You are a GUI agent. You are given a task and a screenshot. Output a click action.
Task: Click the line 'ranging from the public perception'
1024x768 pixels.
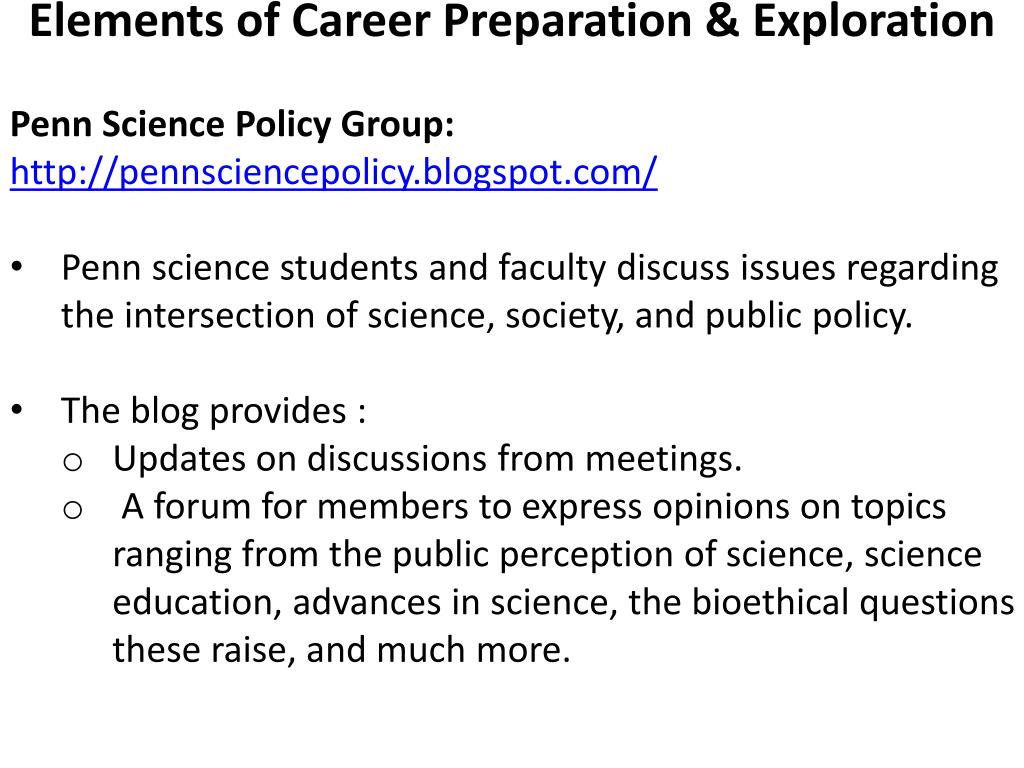click(x=547, y=555)
